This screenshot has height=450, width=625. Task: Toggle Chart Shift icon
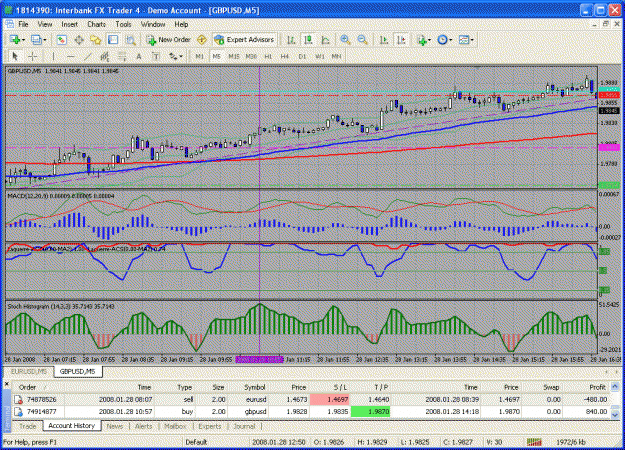tap(401, 40)
